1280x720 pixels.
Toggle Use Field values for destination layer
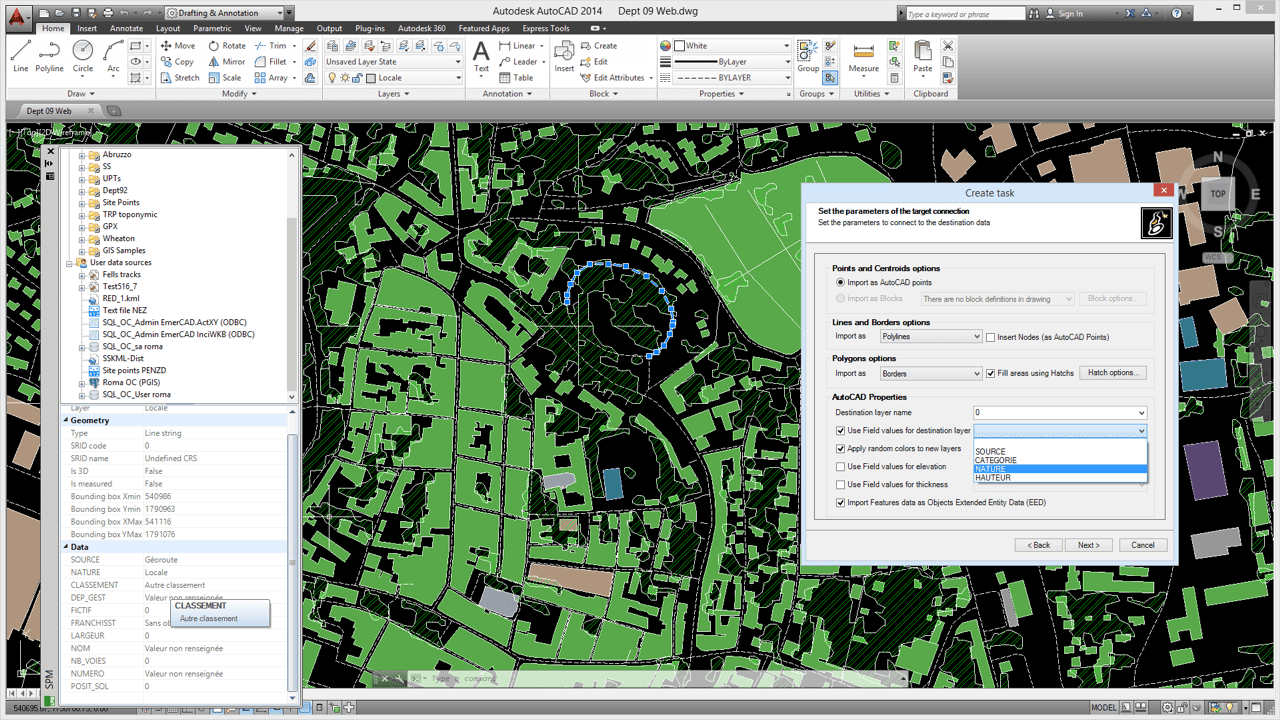[841, 431]
